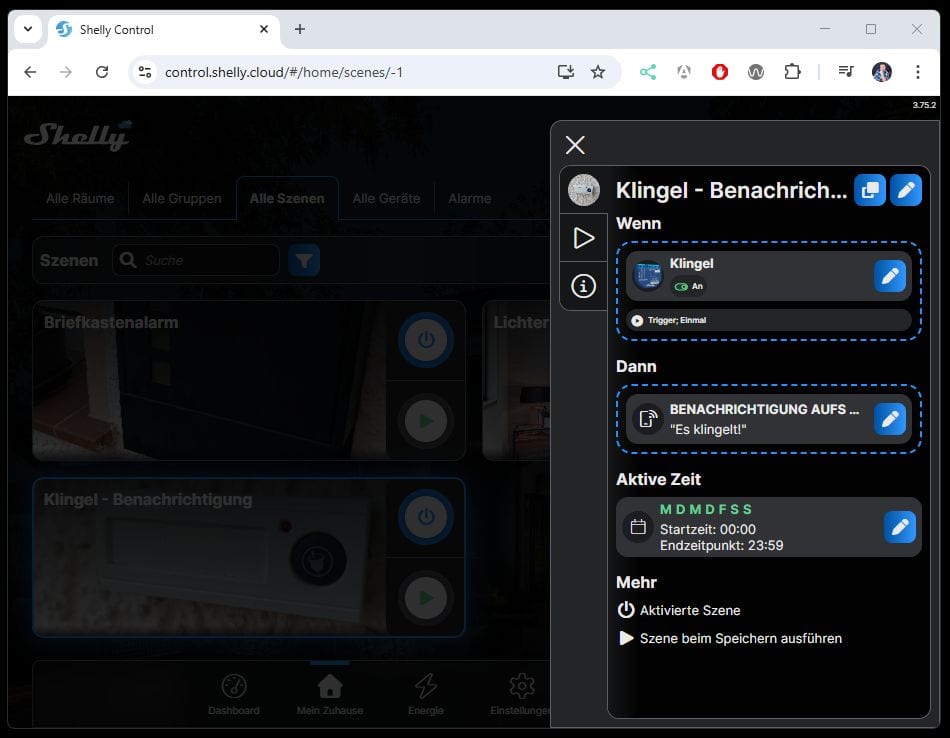Toggle power for Briefkastenalarm scene
This screenshot has width=950, height=738.
click(x=426, y=340)
